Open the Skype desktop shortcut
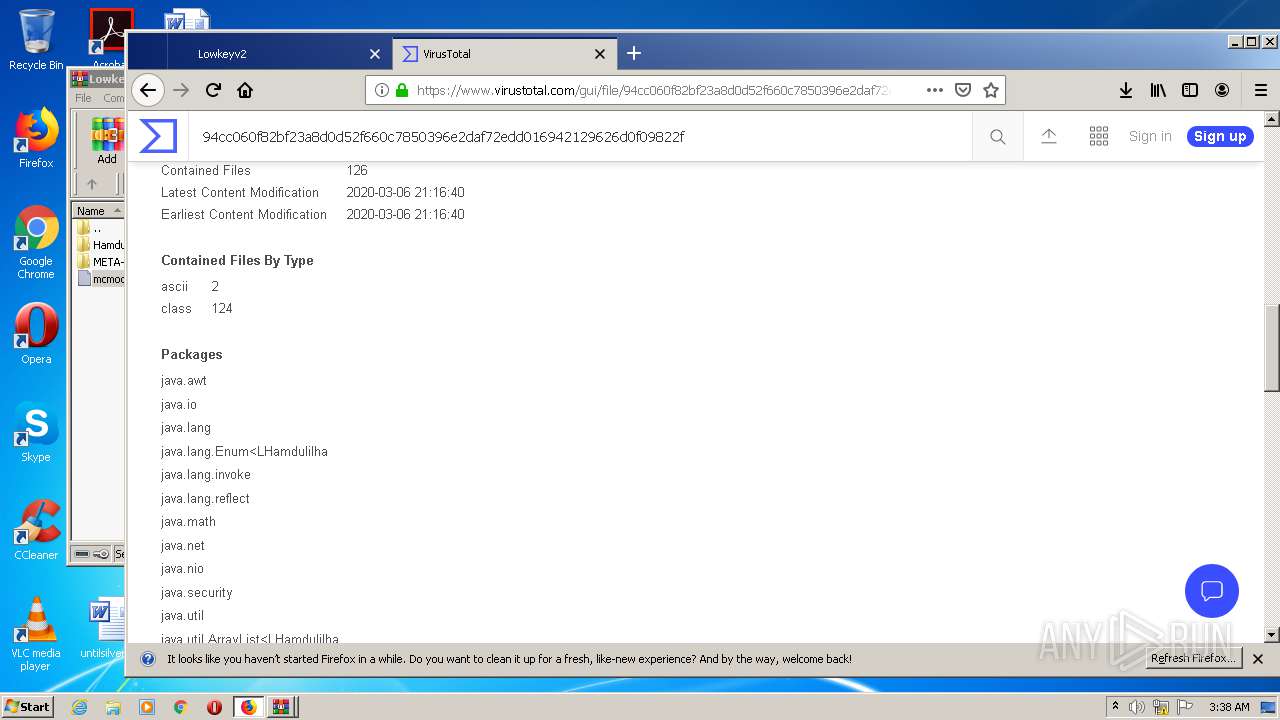 (36, 433)
